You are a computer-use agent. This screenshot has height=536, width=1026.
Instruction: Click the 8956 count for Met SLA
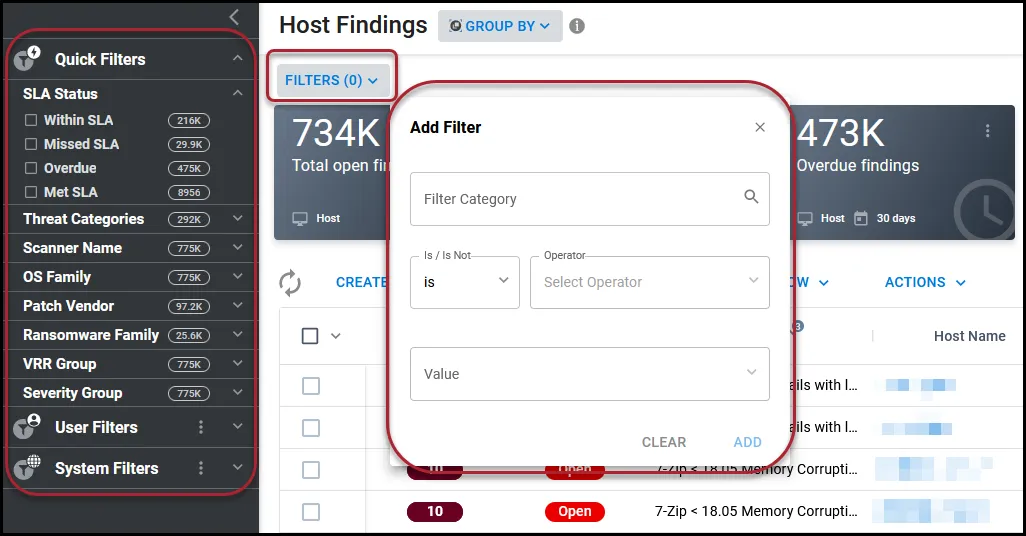point(189,192)
